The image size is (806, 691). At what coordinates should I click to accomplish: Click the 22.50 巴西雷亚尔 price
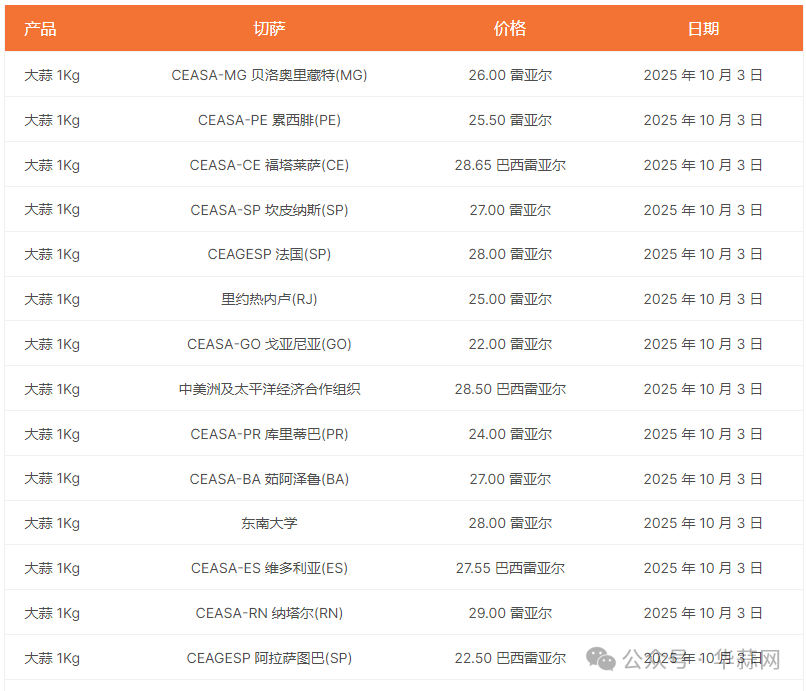[x=510, y=658]
